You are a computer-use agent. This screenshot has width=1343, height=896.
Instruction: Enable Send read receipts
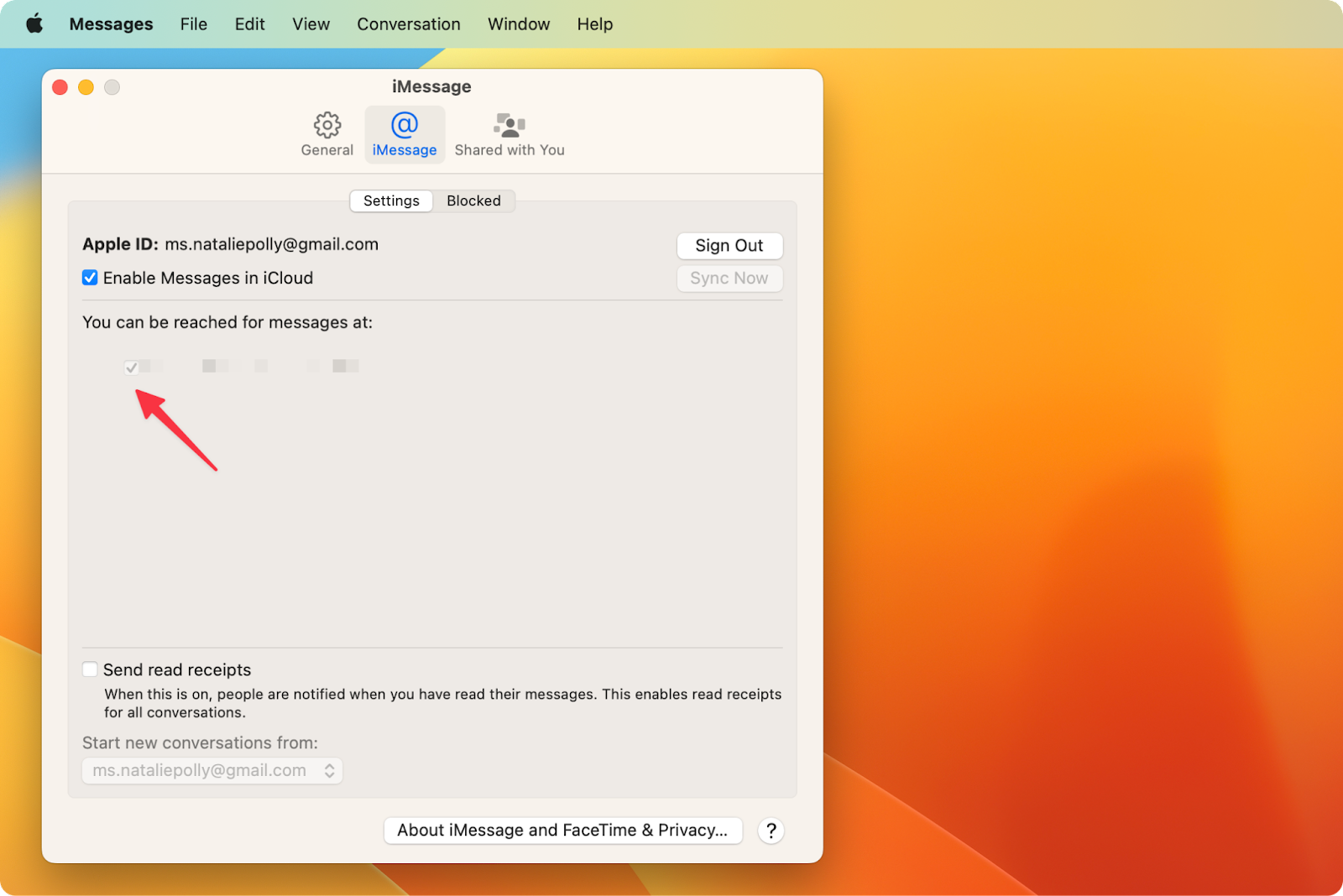[x=90, y=669]
